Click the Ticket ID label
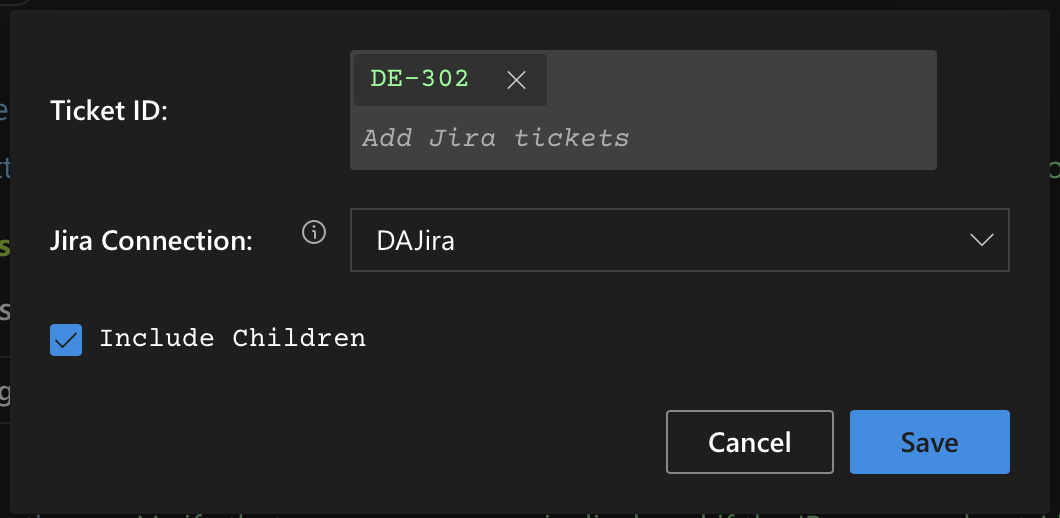 point(109,110)
